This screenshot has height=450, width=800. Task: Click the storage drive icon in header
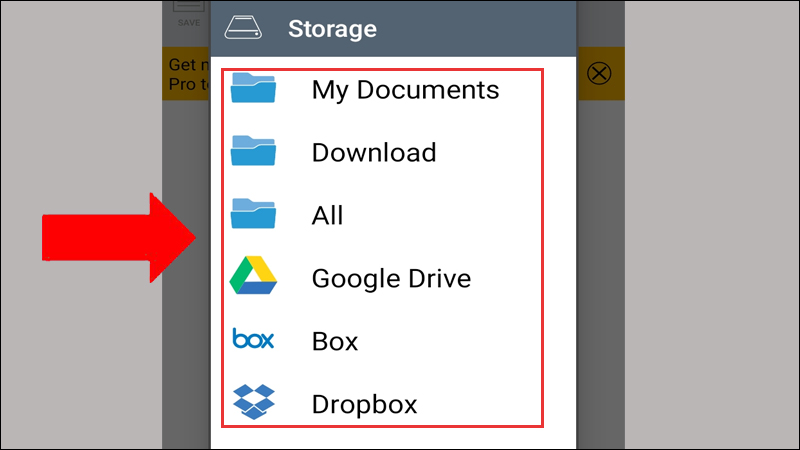click(x=243, y=28)
